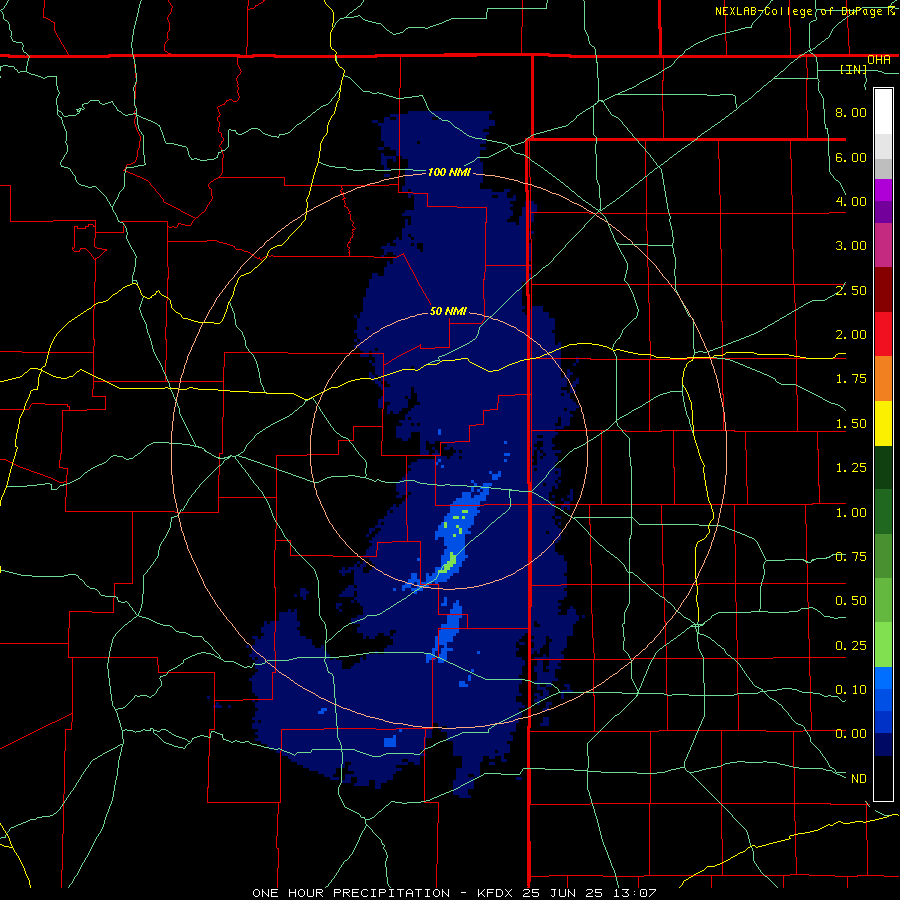
Task: Pick the navy legend swatch above ND
Action: (883, 745)
